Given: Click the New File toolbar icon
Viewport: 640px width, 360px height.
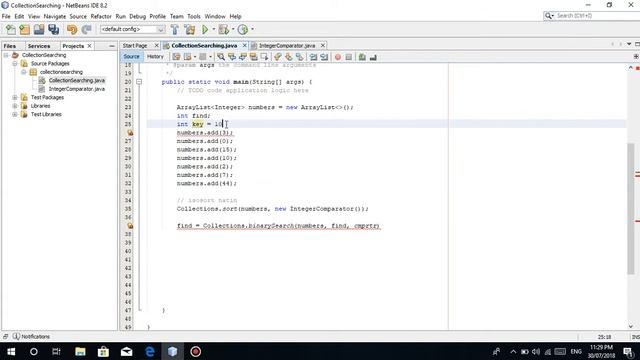Looking at the screenshot, I should pos(10,29).
